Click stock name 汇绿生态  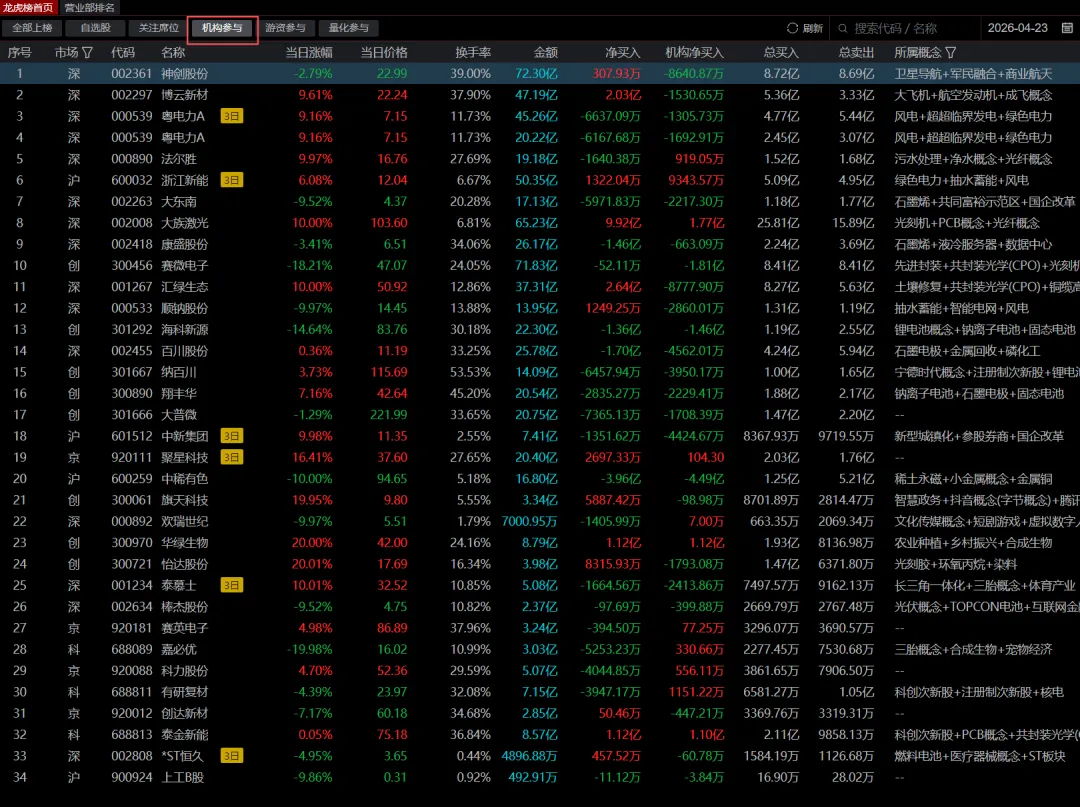pyautogui.click(x=185, y=286)
